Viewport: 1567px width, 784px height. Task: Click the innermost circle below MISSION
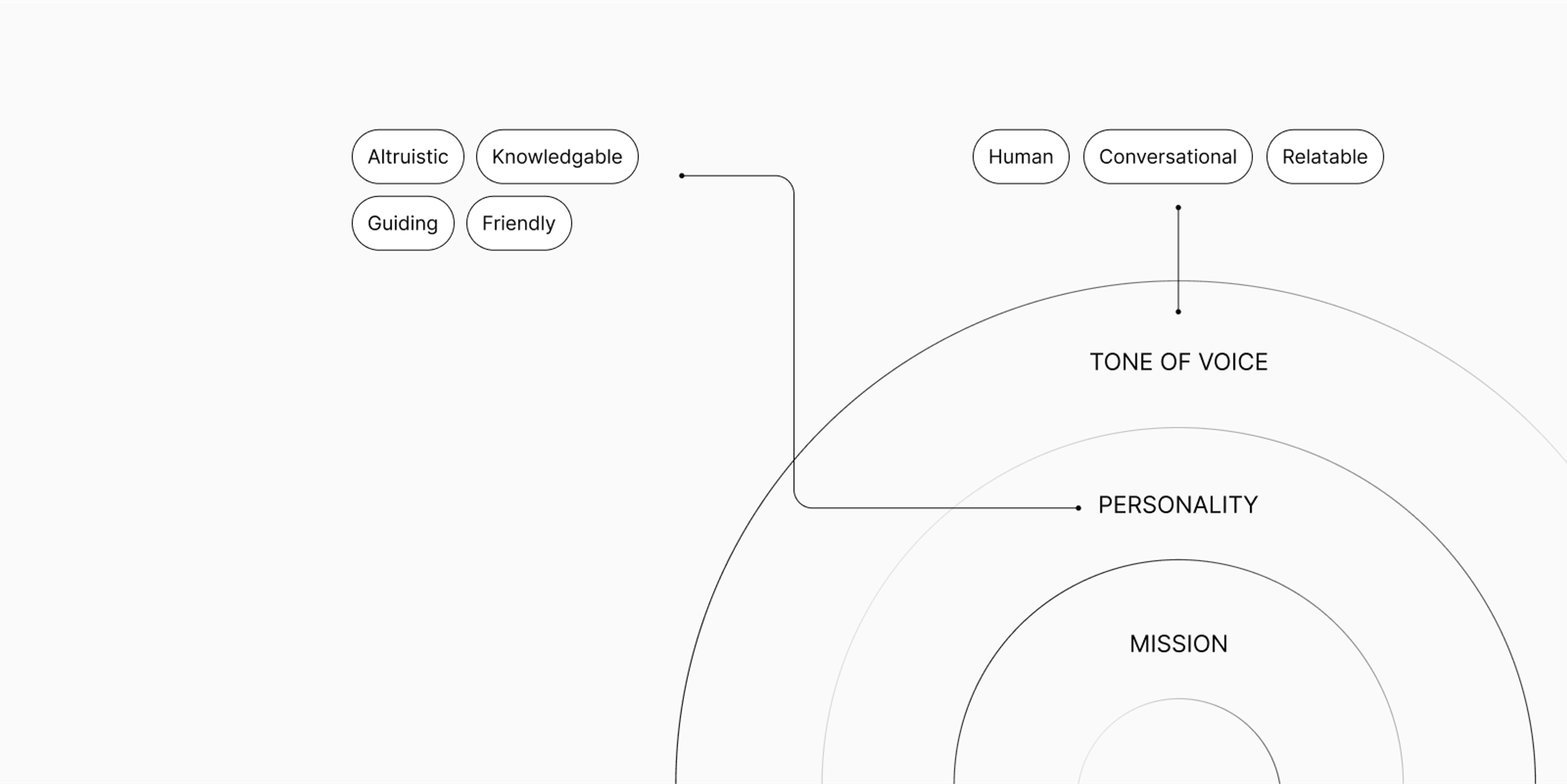(x=1178, y=699)
